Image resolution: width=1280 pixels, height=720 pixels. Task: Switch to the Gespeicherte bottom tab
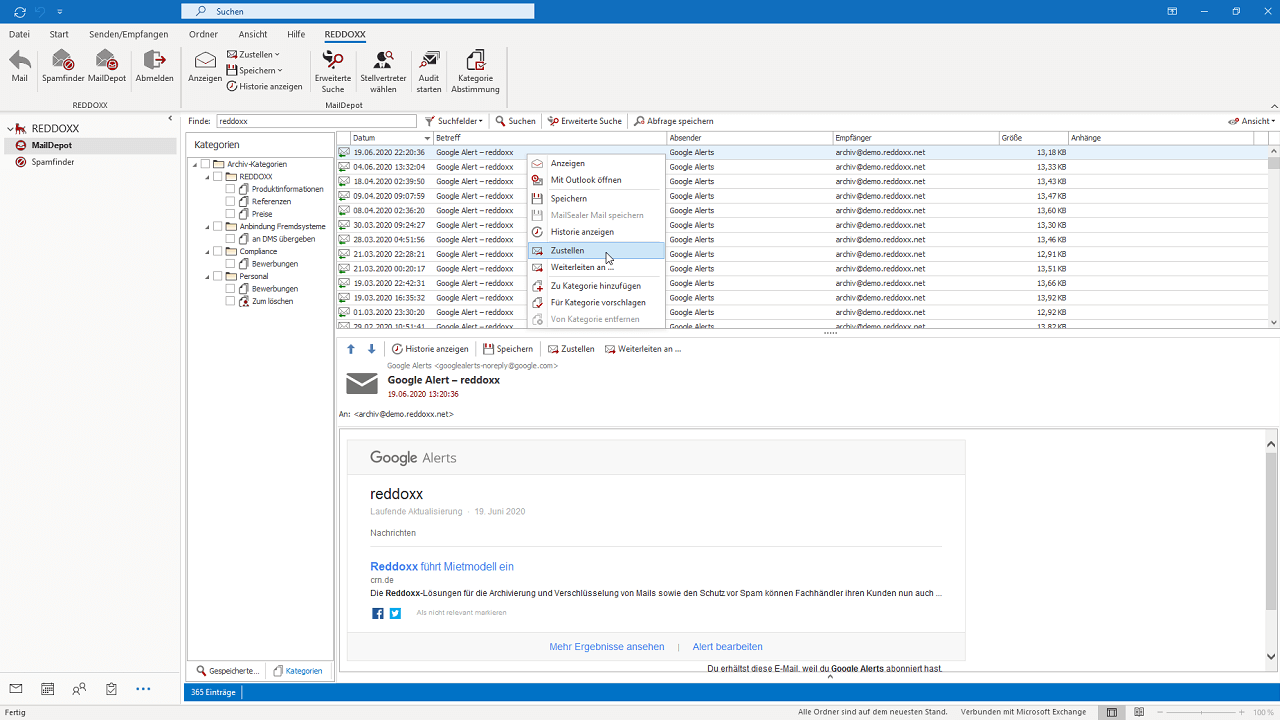[x=228, y=671]
